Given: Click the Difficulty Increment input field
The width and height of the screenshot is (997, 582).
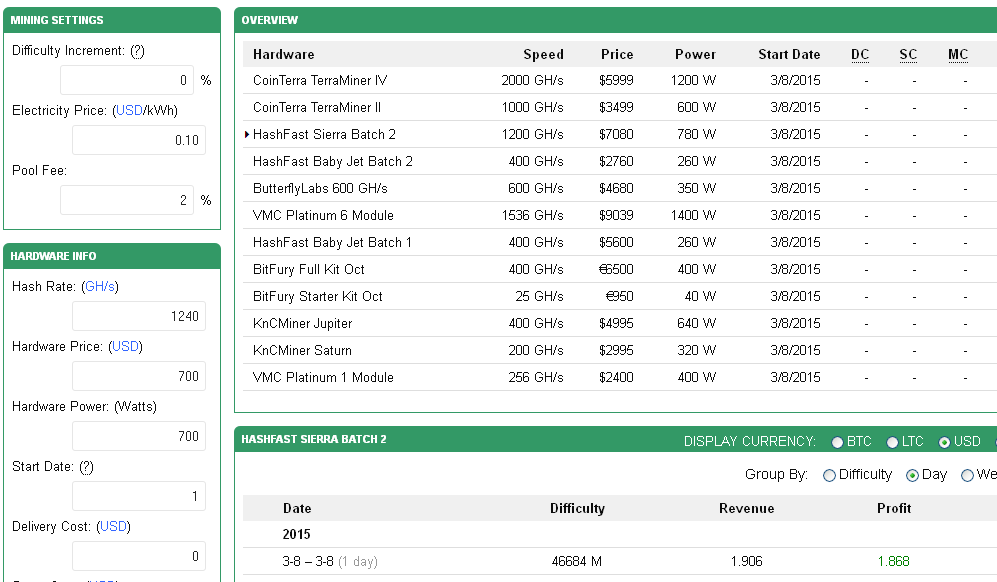Looking at the screenshot, I should pyautogui.click(x=127, y=80).
